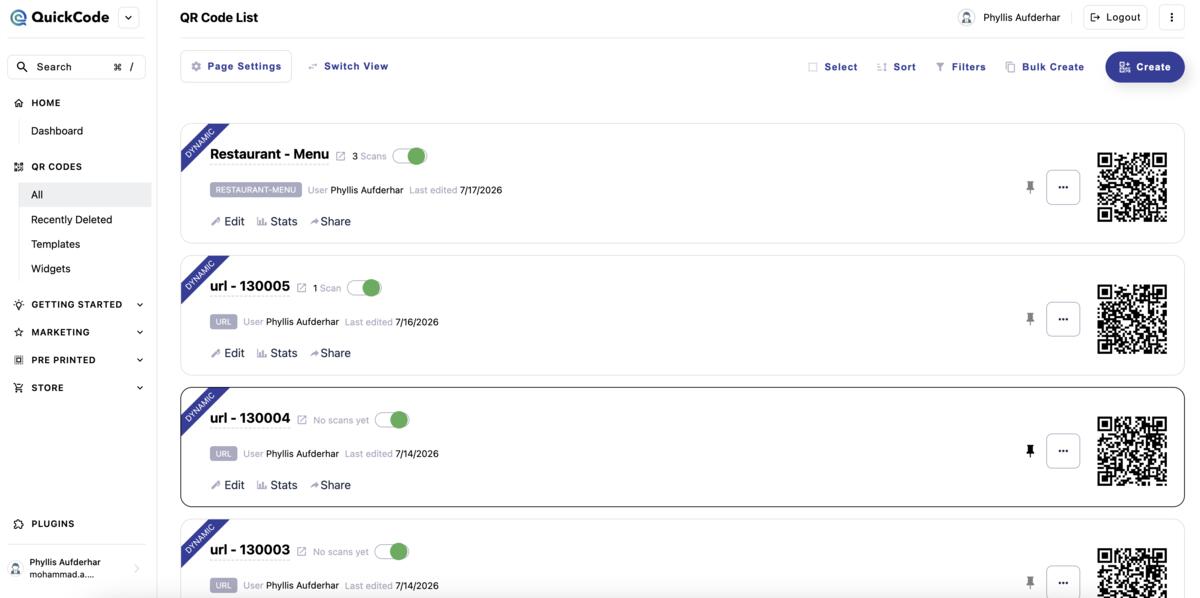Open Dashboard in sidebar
This screenshot has height=598, width=1200.
pyautogui.click(x=57, y=131)
